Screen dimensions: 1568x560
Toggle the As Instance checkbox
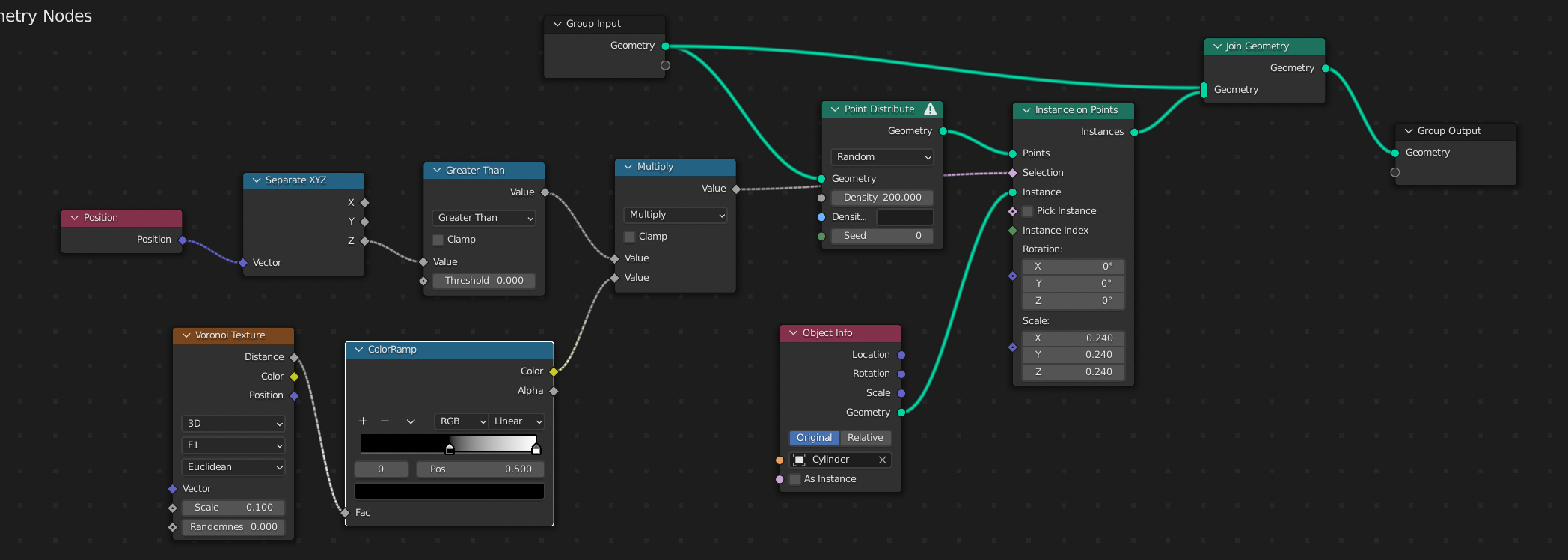(x=795, y=479)
